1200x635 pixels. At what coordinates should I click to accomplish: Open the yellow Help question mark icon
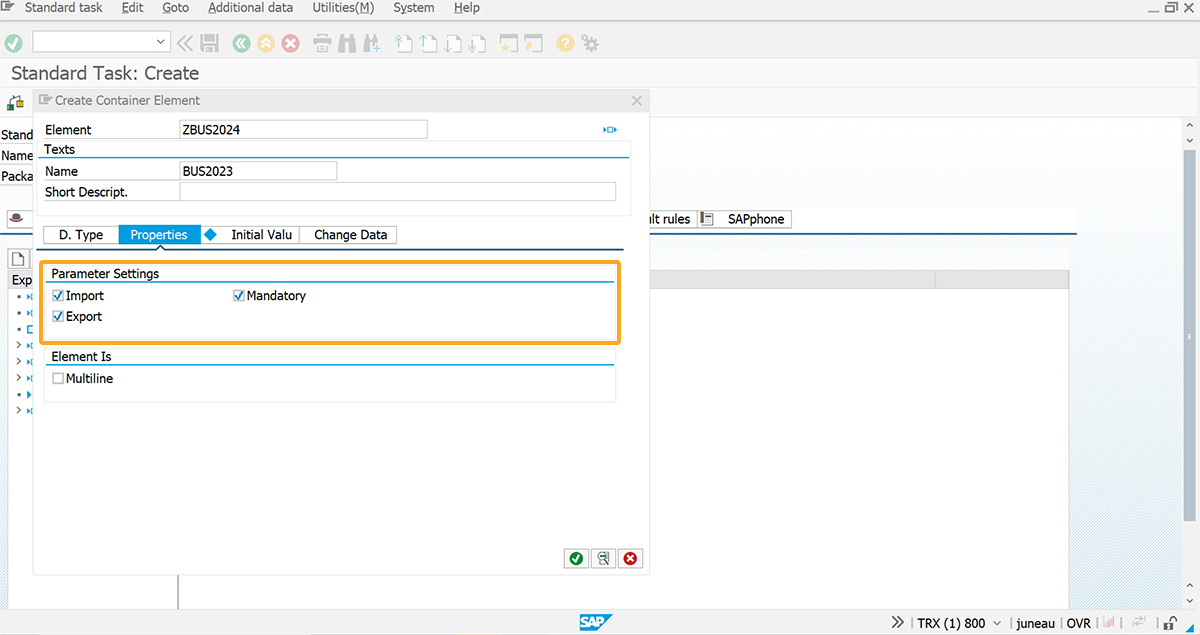(x=565, y=43)
